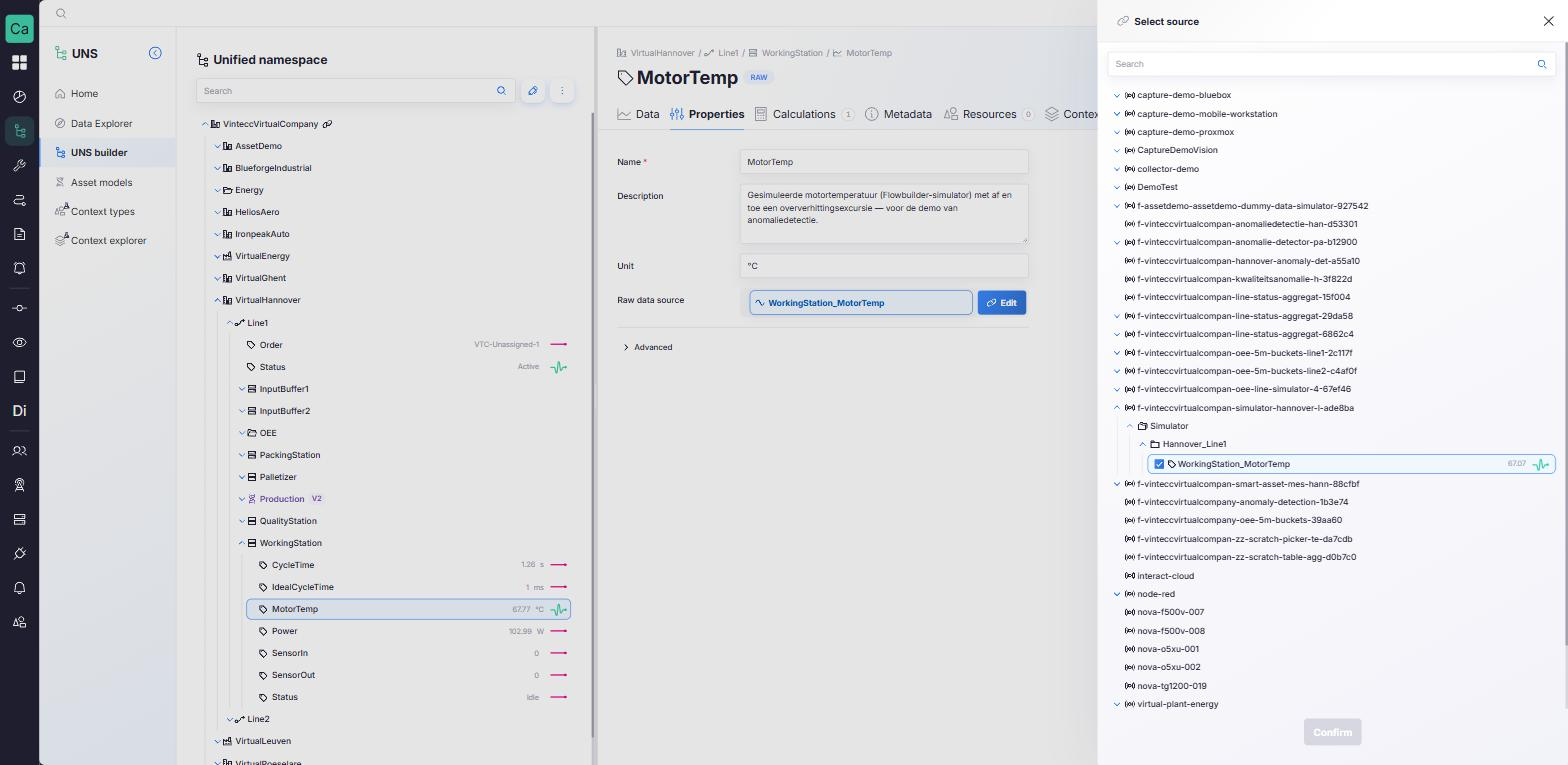This screenshot has height=765, width=1568.
Task: Open Data Explorer in the UNS menu
Action: [x=101, y=124]
